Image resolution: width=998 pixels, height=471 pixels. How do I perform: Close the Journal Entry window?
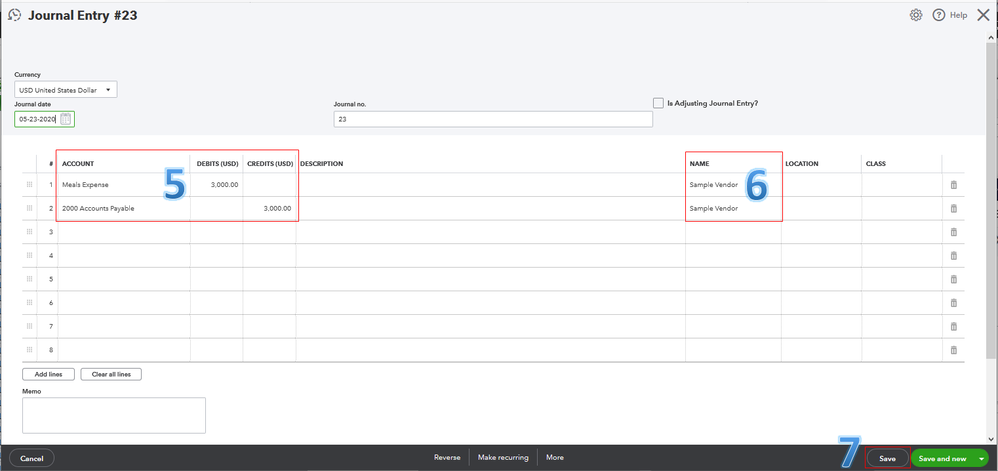[983, 15]
